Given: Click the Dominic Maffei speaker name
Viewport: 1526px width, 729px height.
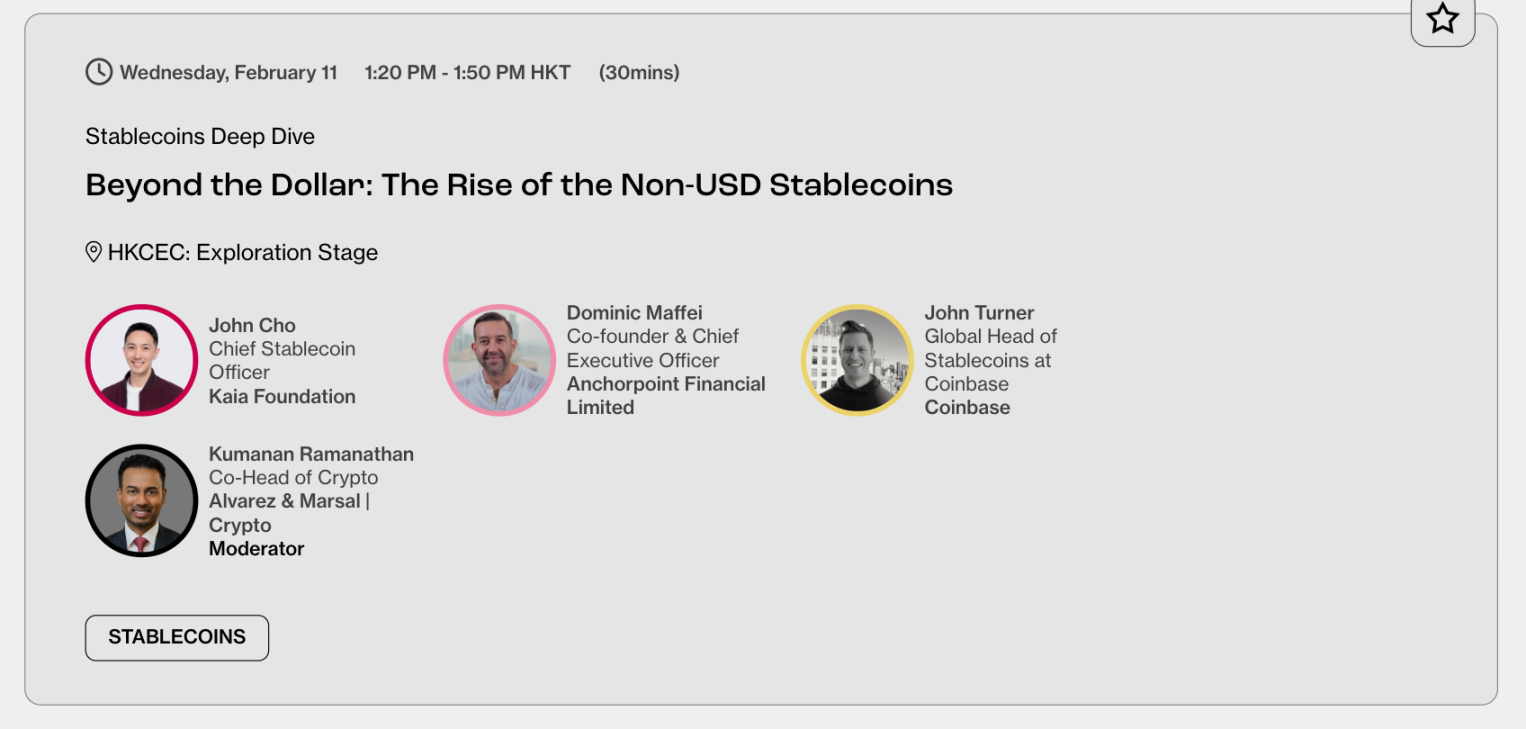Looking at the screenshot, I should tap(634, 313).
